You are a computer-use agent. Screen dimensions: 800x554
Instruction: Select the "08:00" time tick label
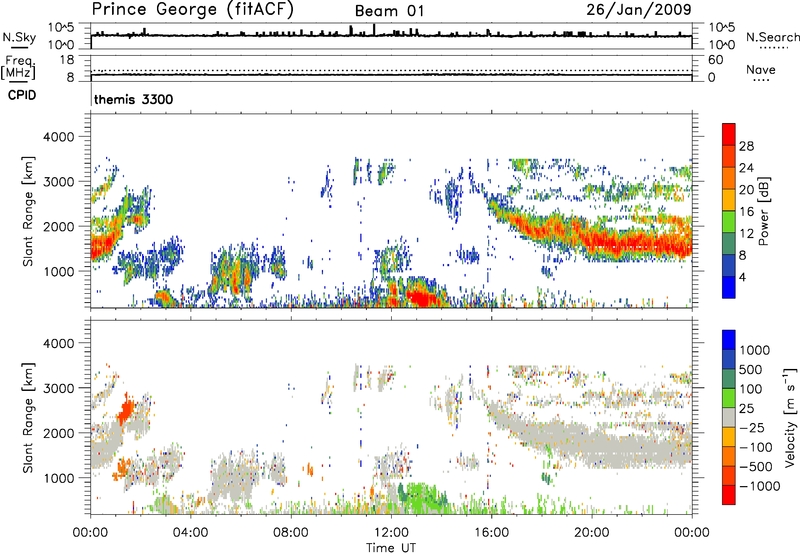(291, 533)
